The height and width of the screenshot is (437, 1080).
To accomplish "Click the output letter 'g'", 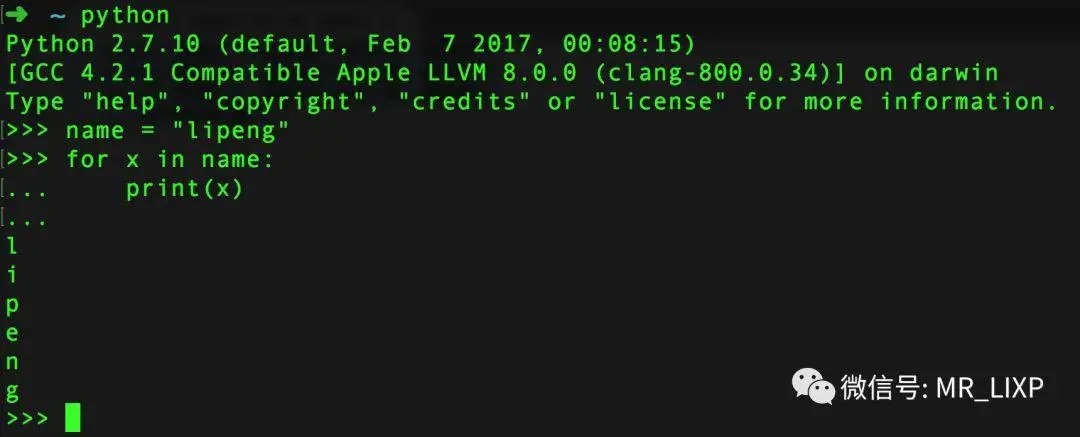I will (x=12, y=392).
